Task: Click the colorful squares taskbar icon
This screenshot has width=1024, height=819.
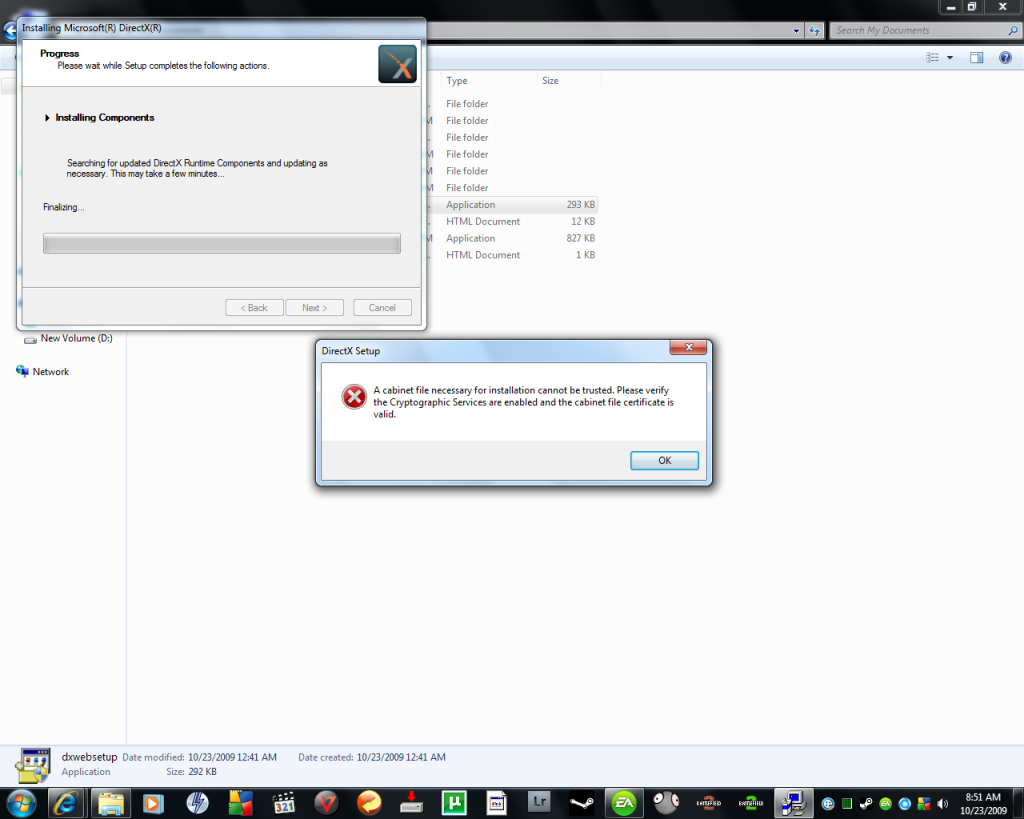Action: [x=240, y=803]
